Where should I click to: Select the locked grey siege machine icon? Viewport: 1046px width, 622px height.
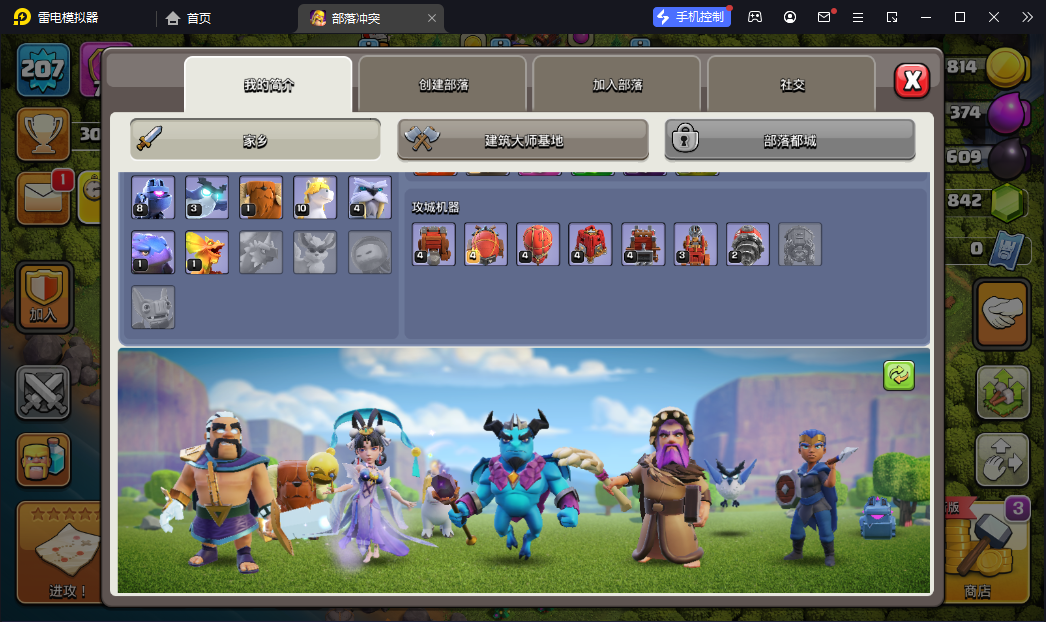click(800, 244)
